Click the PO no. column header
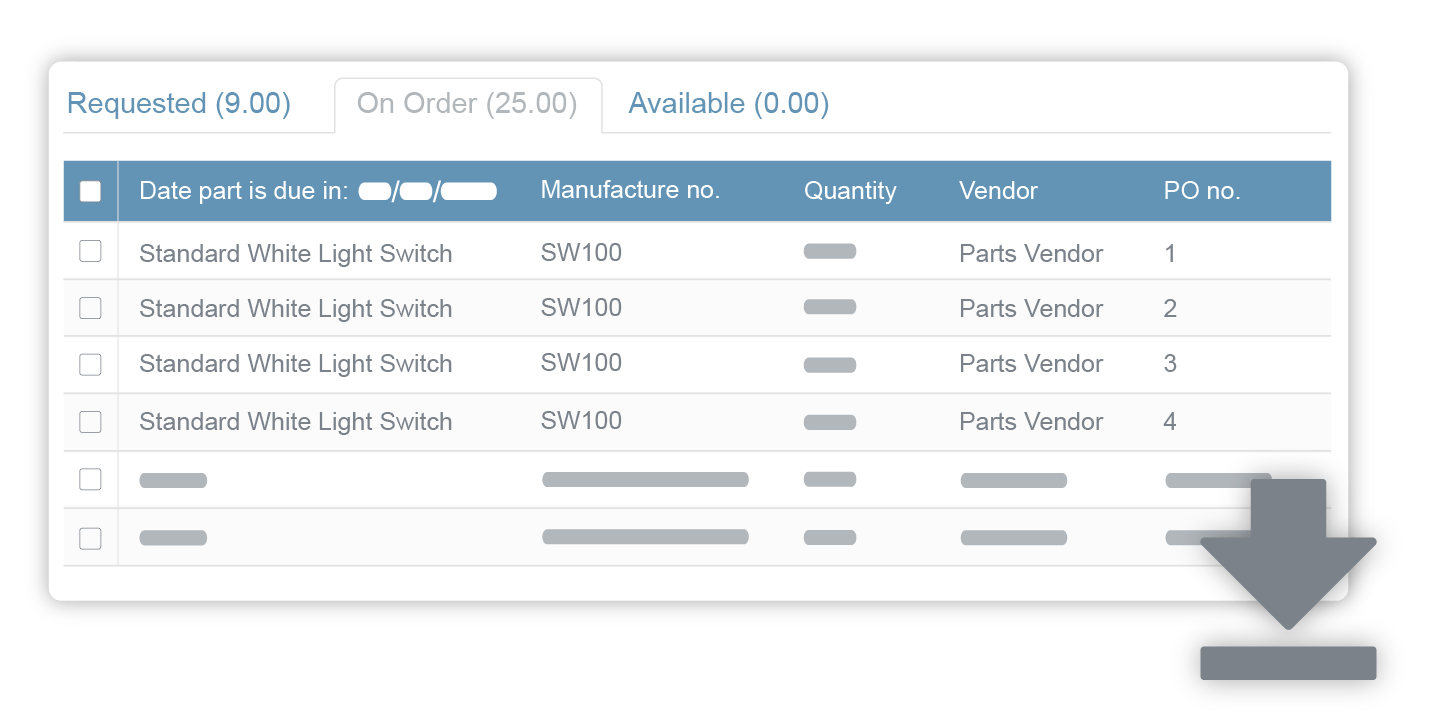The image size is (1430, 719). [1202, 191]
